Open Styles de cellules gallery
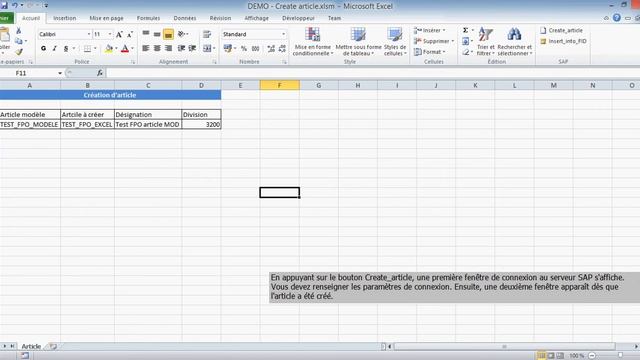 (395, 41)
